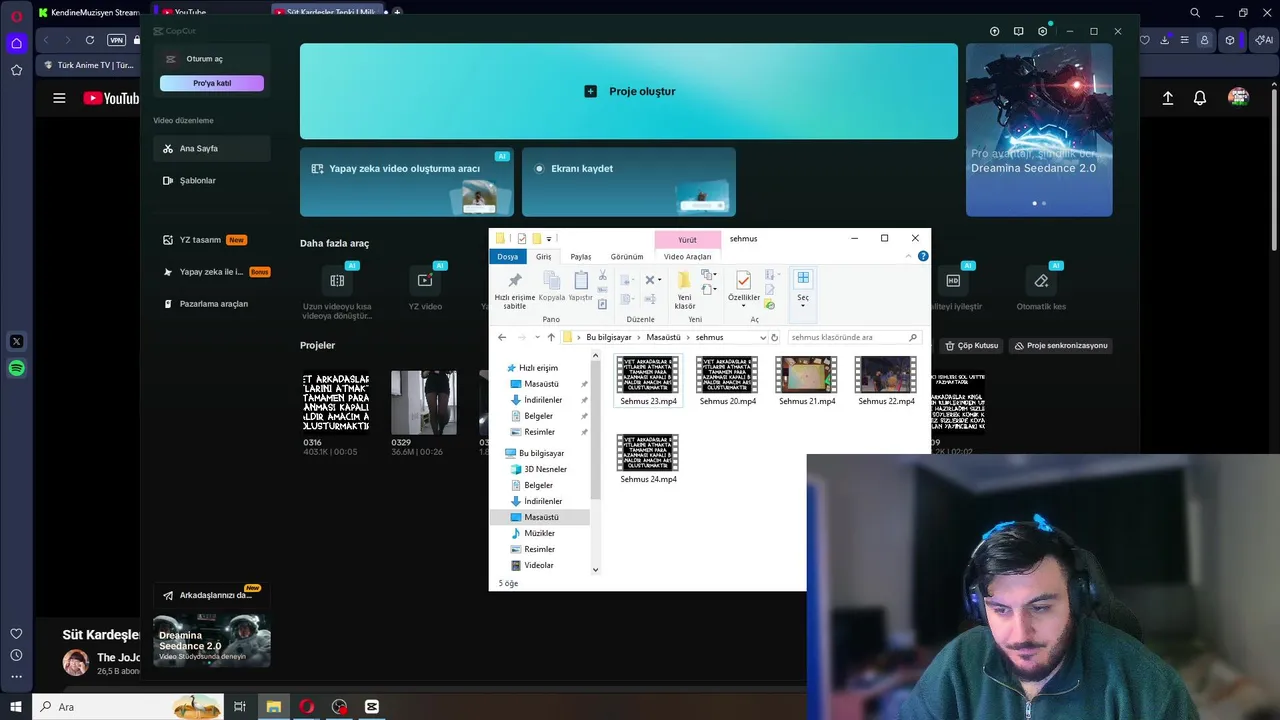Viewport: 1280px width, 720px height.
Task: Click Proje senkronizasyonu button
Action: pyautogui.click(x=1061, y=345)
